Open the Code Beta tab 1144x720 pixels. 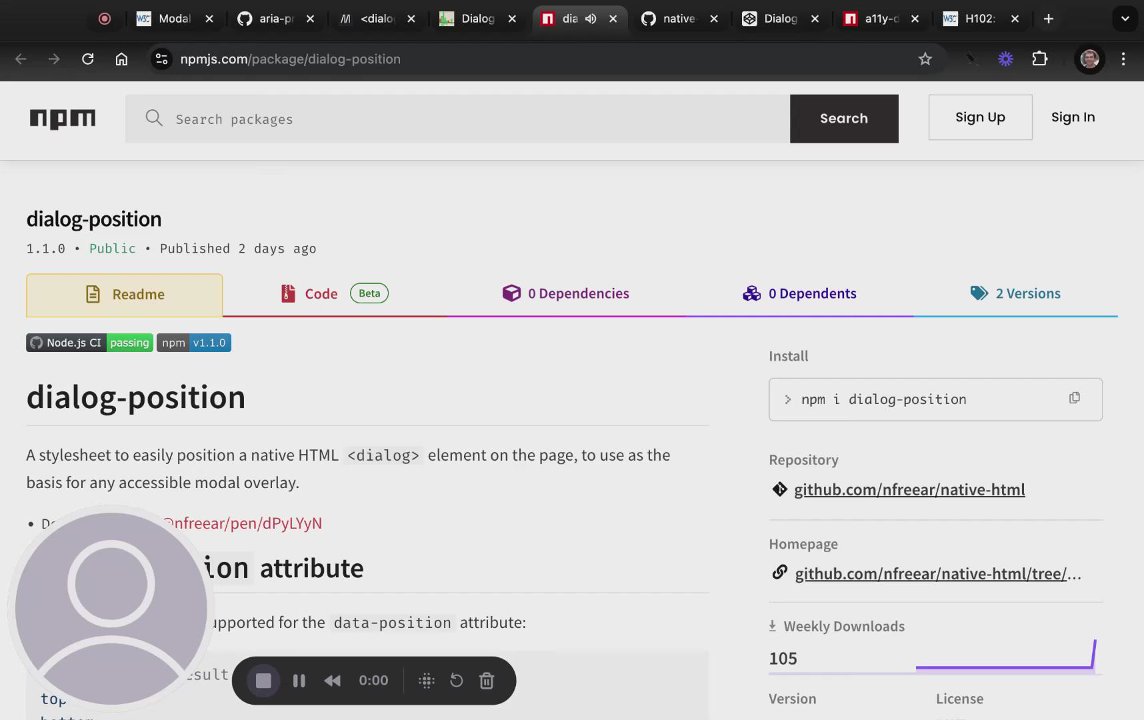click(334, 294)
